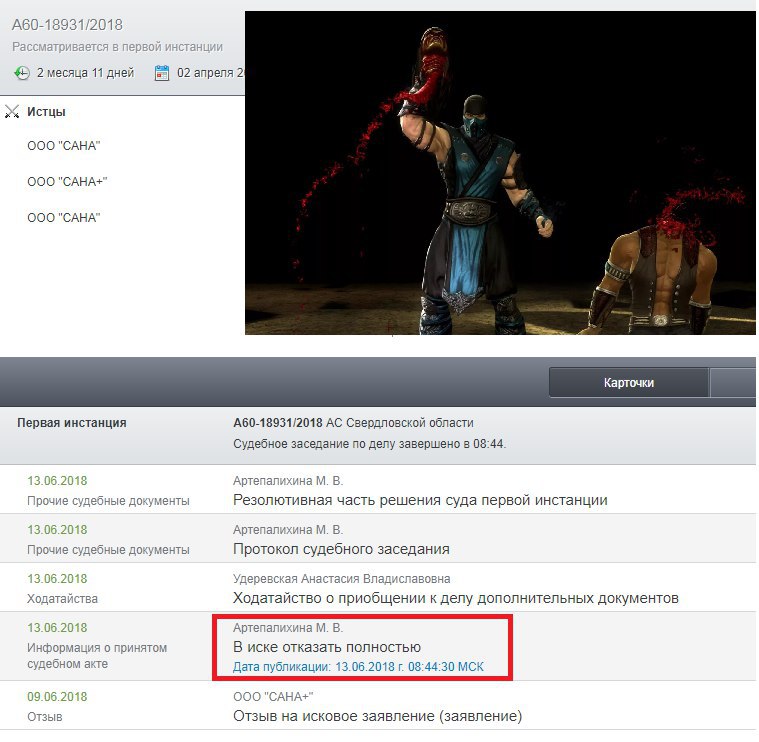Click the 2 месяца 11 дней duration
The image size is (759, 742).
[x=85, y=73]
